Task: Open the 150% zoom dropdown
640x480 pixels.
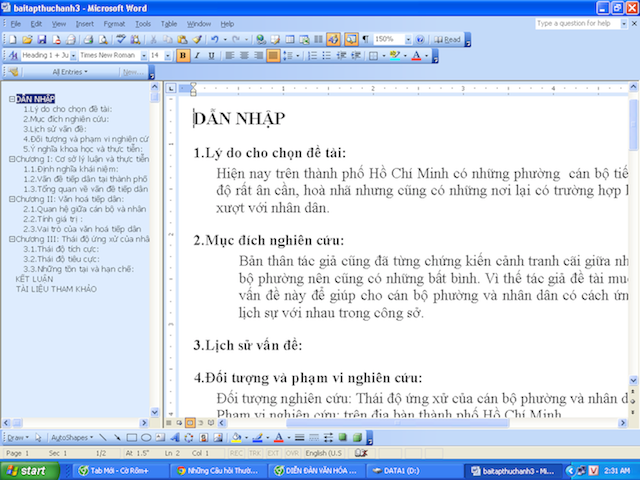Action: pyautogui.click(x=408, y=40)
